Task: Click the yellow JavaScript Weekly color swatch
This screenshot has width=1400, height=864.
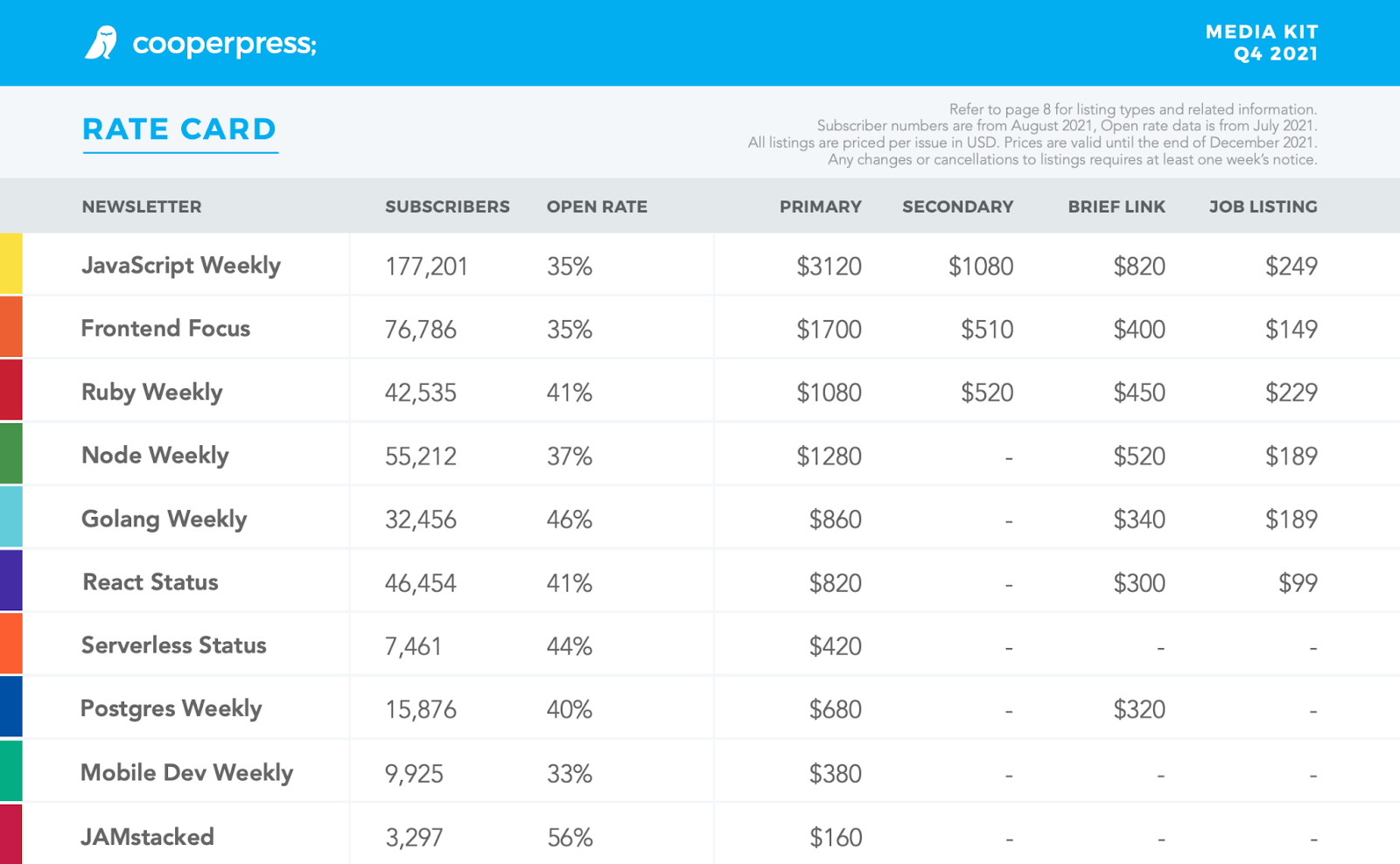Action: click(10, 263)
